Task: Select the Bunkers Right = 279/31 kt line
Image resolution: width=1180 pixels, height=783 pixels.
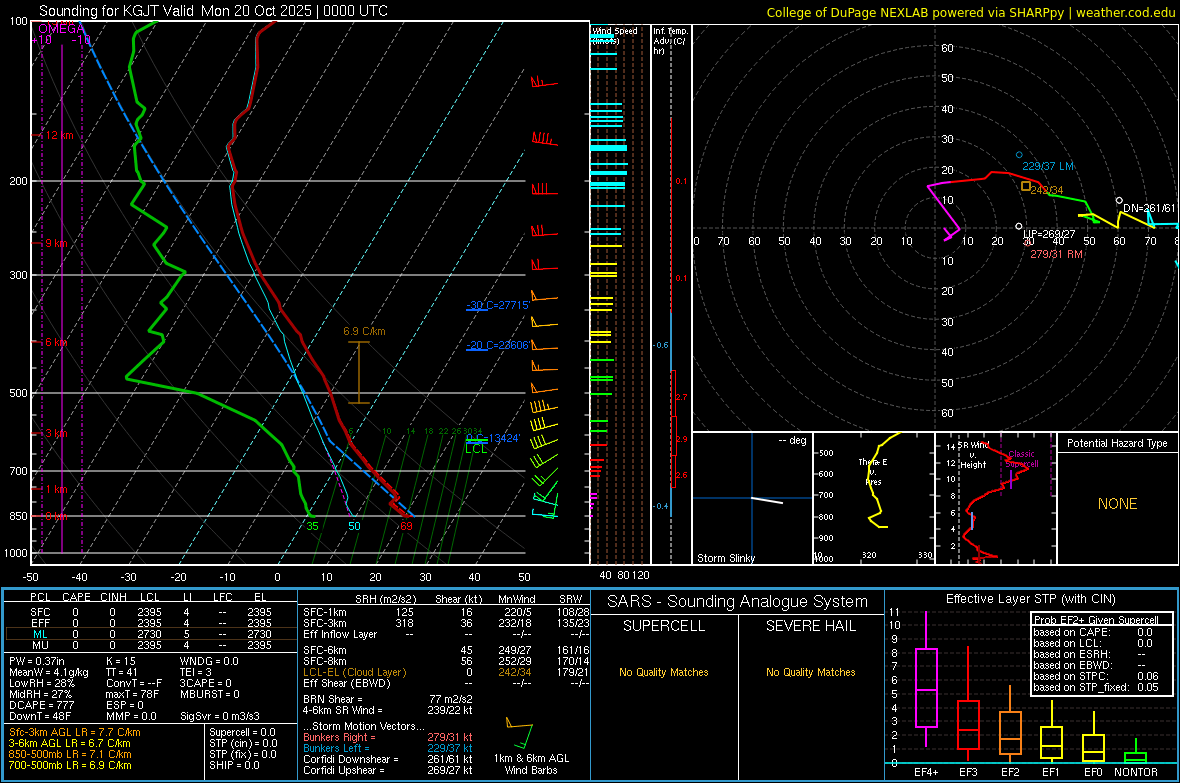Action: coord(388,738)
